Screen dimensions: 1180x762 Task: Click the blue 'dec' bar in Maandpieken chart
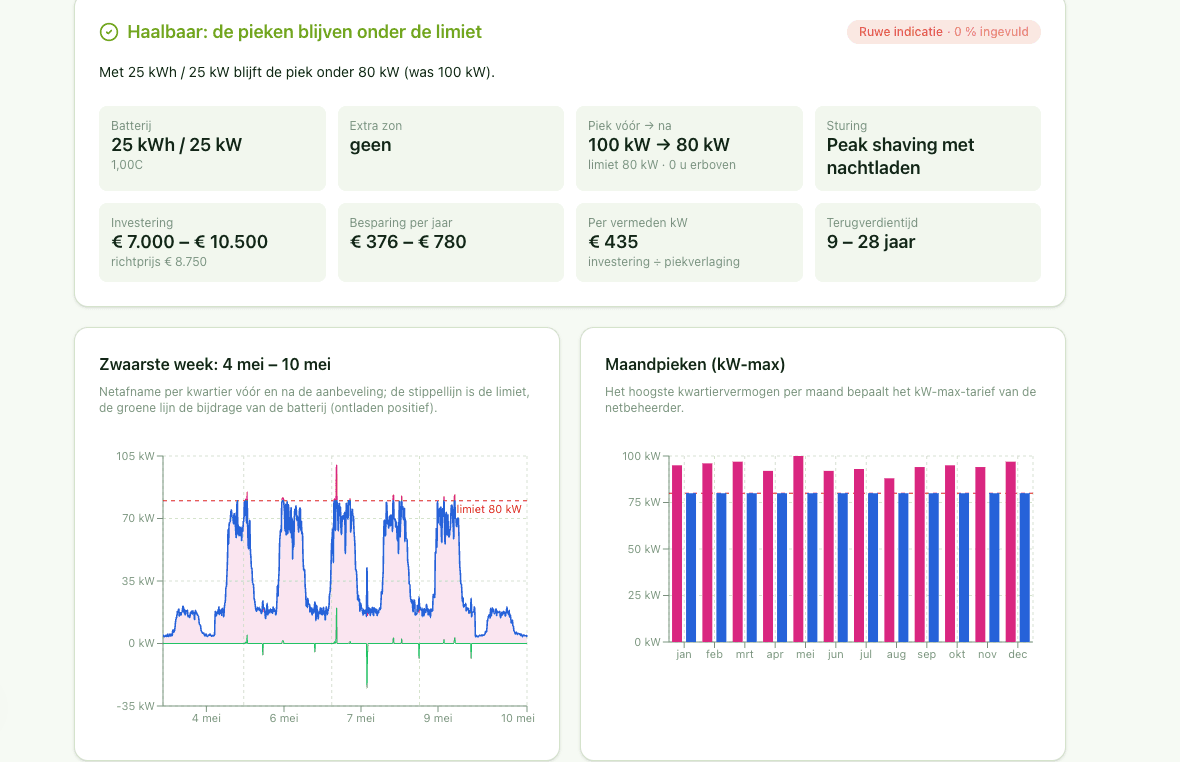coord(1025,567)
